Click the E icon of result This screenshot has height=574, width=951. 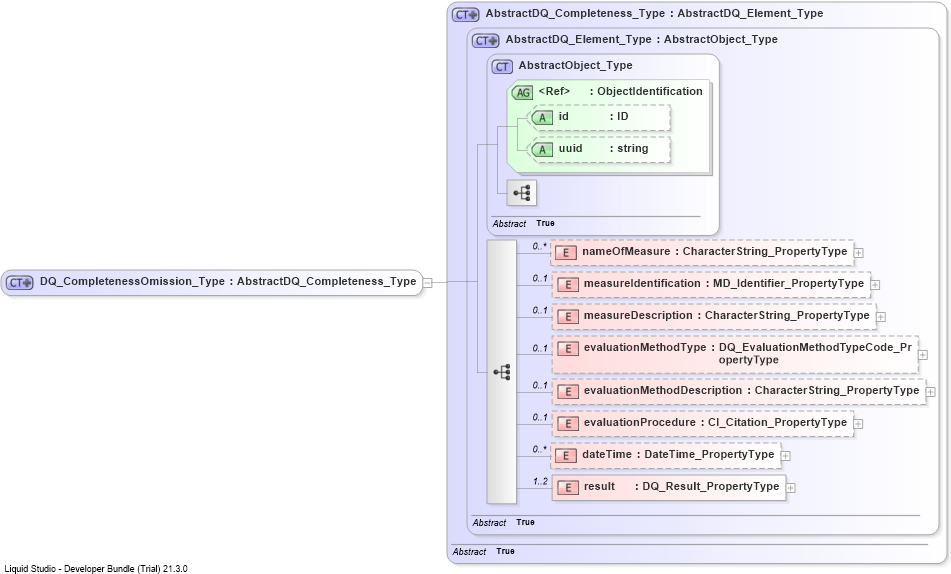coord(568,488)
